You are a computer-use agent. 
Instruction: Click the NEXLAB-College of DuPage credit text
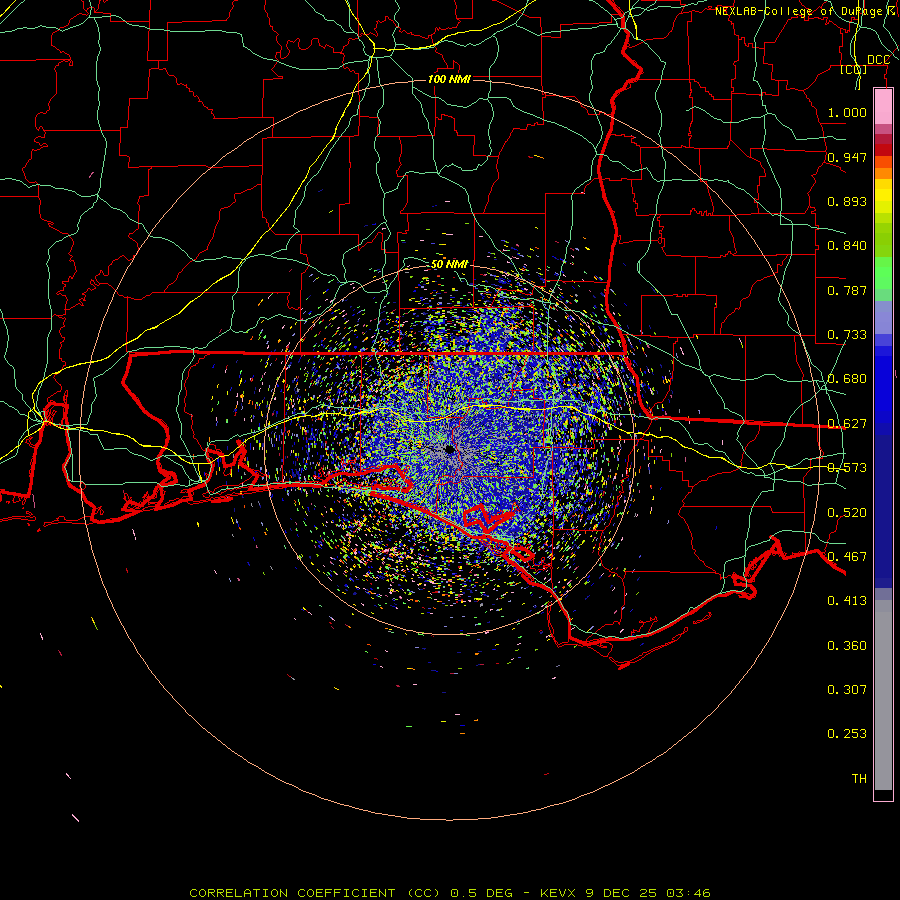coord(807,11)
